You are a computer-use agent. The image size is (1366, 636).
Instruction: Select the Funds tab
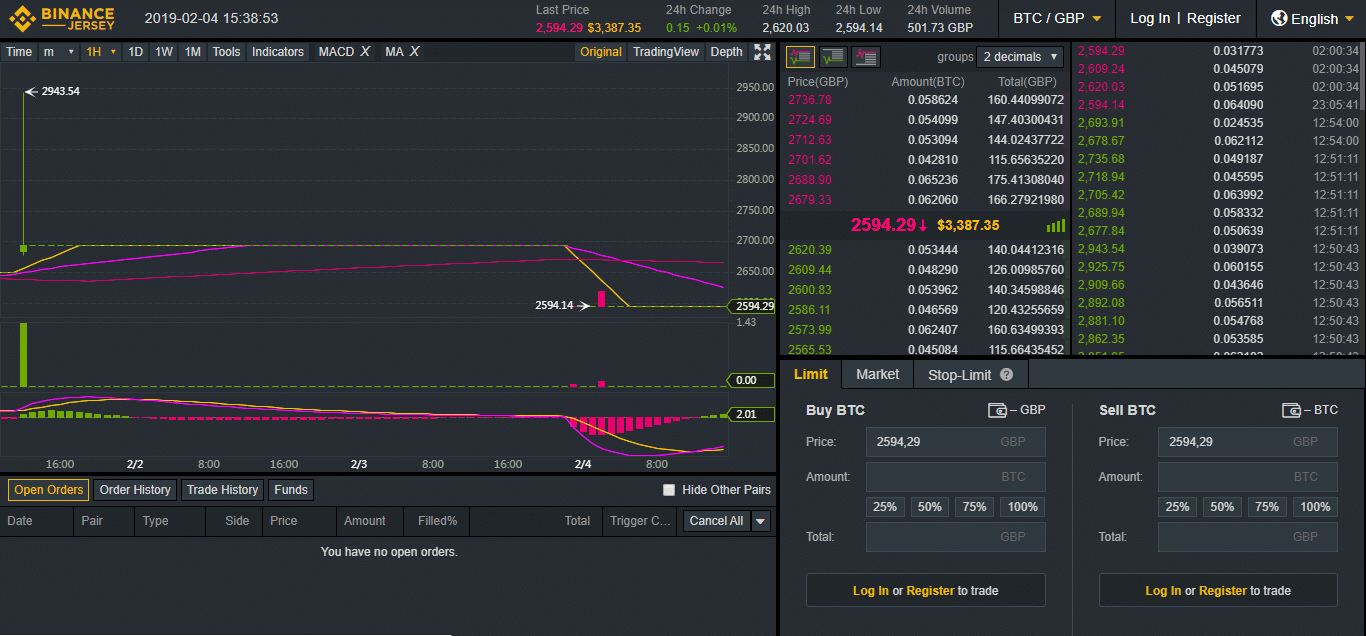pyautogui.click(x=291, y=490)
